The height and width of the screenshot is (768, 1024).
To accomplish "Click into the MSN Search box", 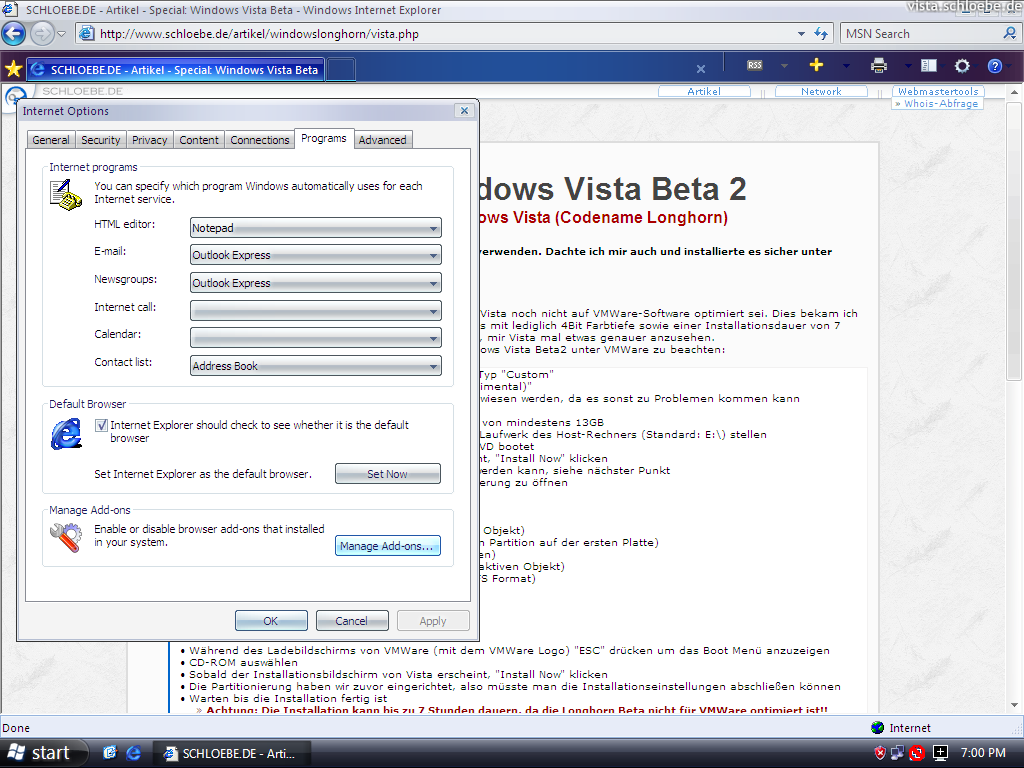I will point(921,33).
